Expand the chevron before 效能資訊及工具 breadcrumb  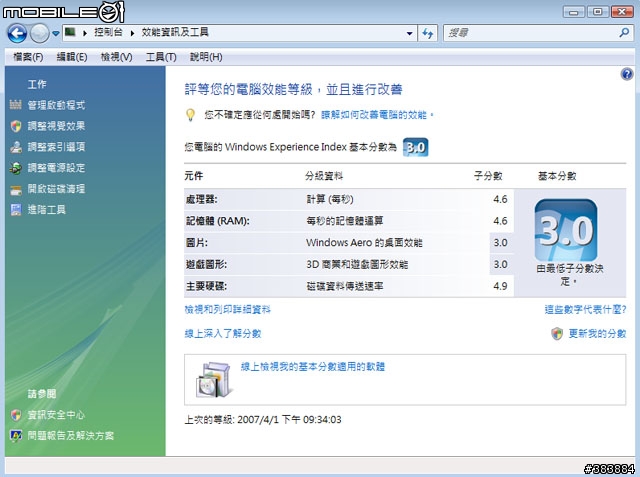pos(132,33)
